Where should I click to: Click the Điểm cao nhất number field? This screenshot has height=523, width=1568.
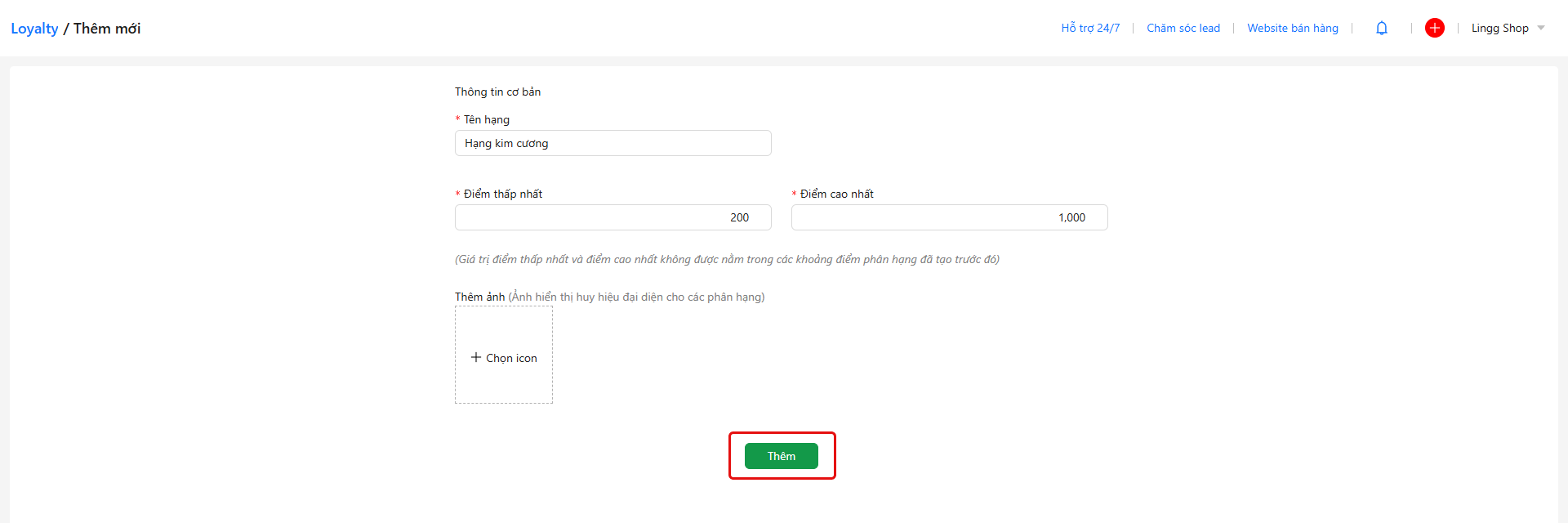point(949,217)
